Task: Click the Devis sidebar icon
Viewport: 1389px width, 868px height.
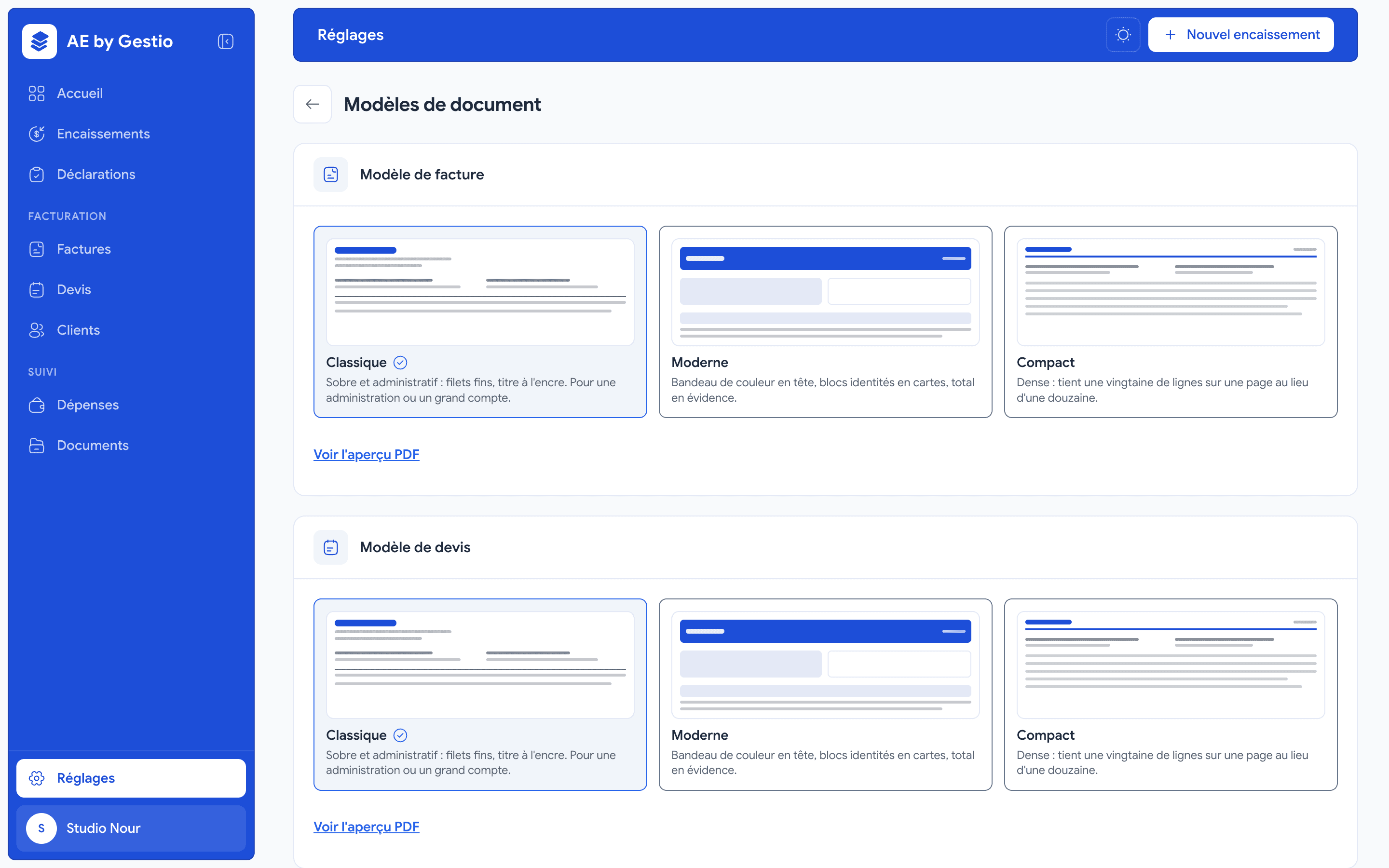Action: (37, 290)
